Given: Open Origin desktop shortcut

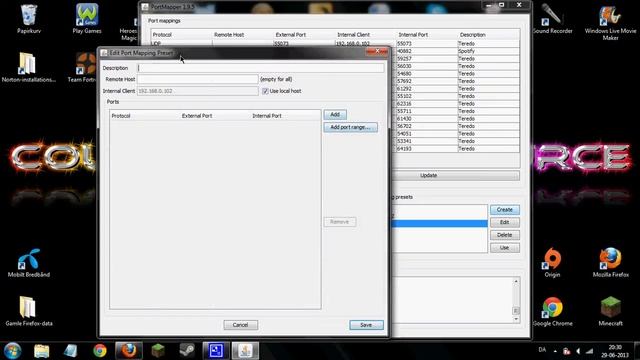Looking at the screenshot, I should [552, 263].
